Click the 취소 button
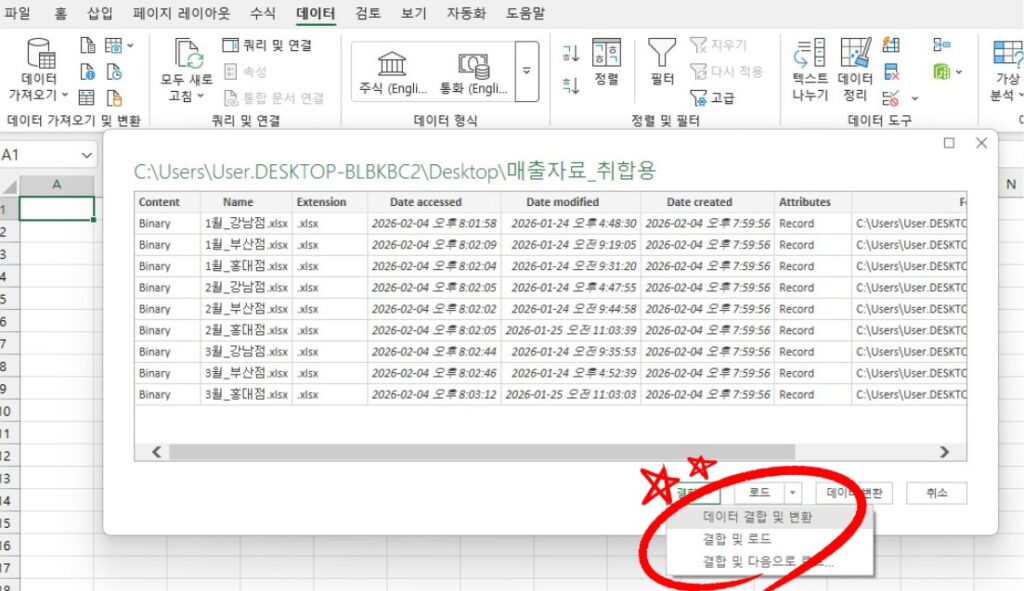This screenshot has width=1024, height=591. point(936,493)
